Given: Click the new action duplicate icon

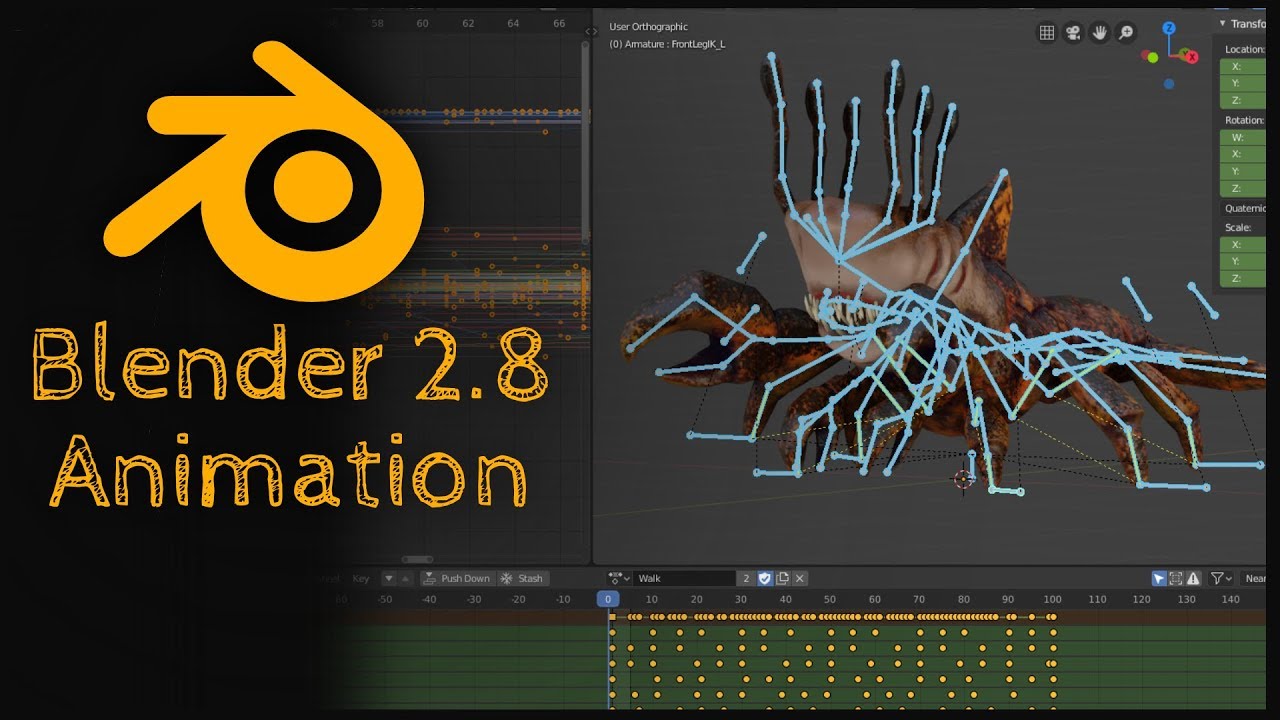Looking at the screenshot, I should click(783, 578).
